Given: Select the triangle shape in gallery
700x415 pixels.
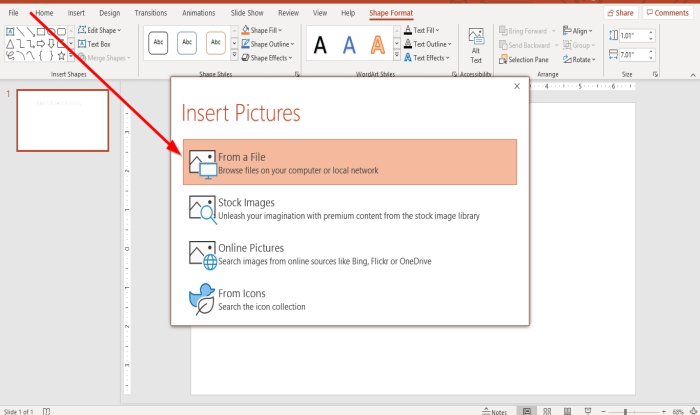Looking at the screenshot, I should (10, 44).
